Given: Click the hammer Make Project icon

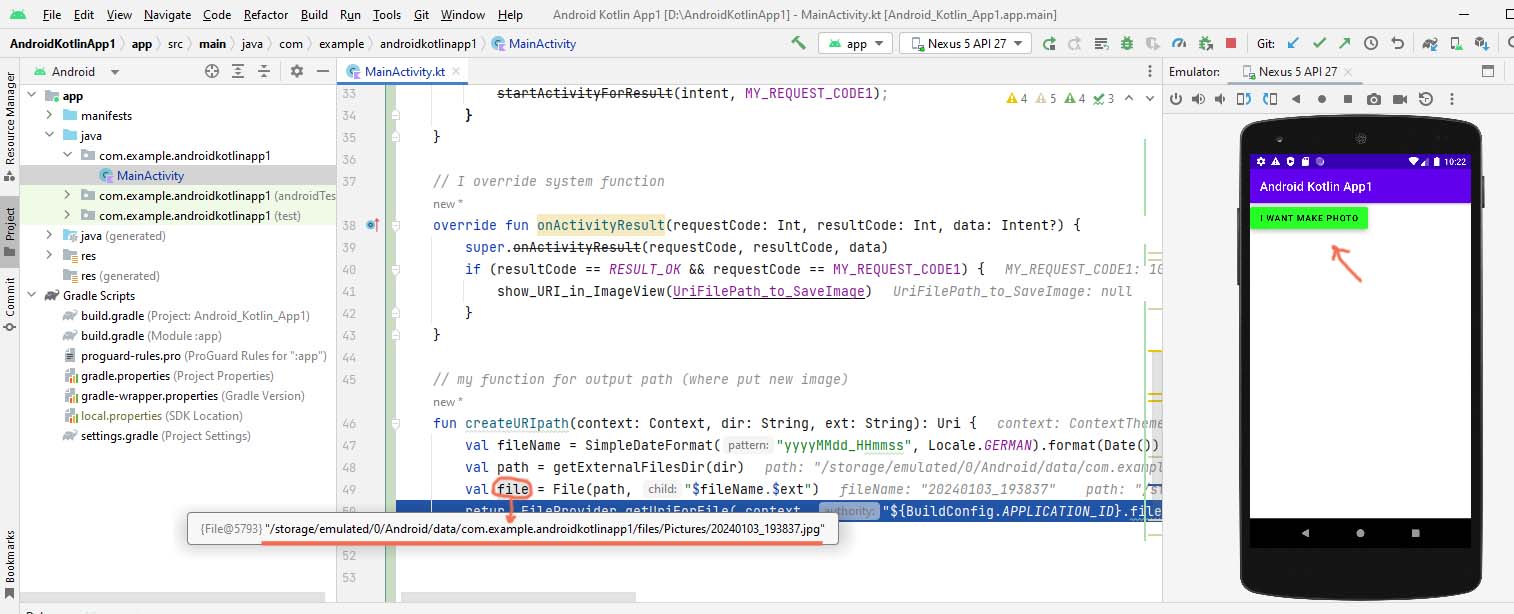Looking at the screenshot, I should click(798, 43).
